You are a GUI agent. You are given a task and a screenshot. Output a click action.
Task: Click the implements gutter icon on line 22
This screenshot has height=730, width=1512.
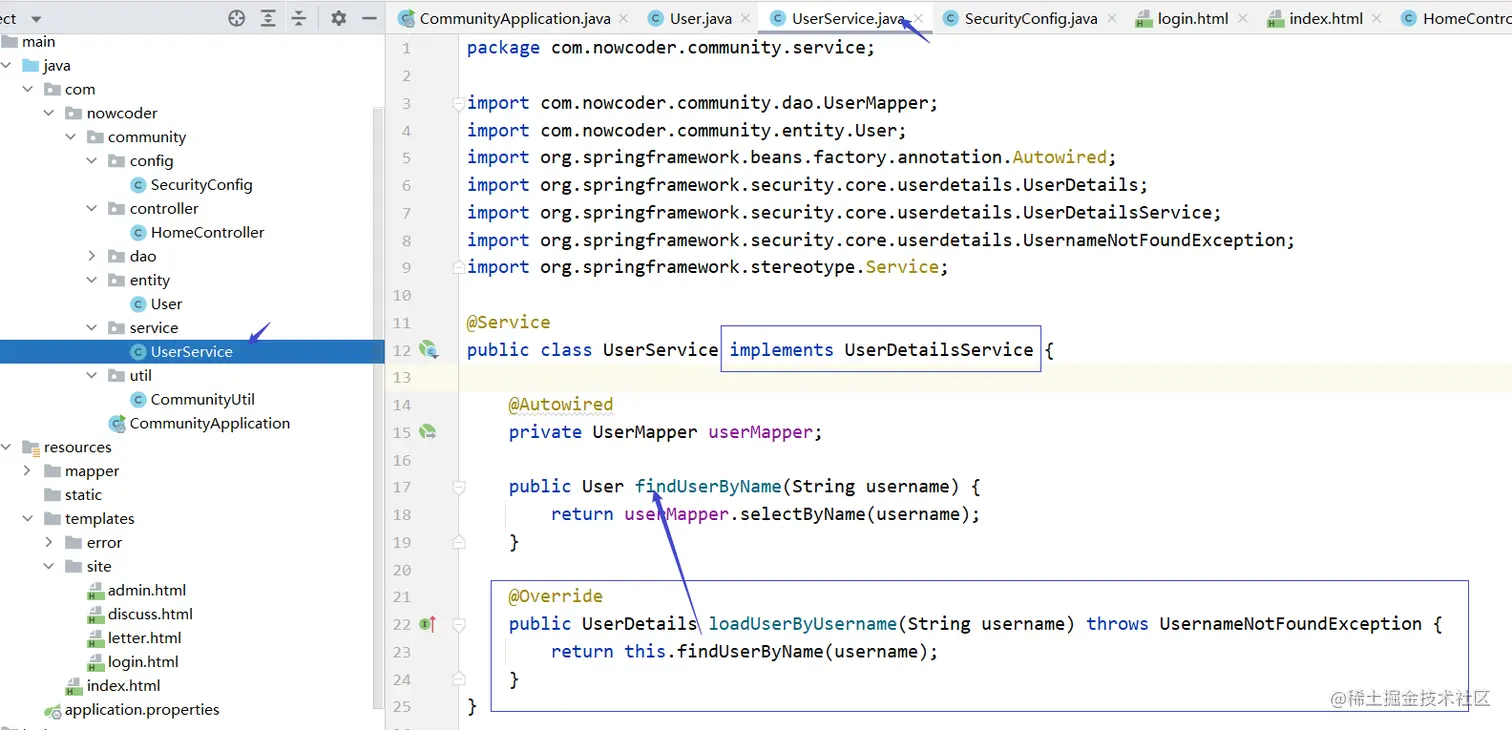point(427,624)
